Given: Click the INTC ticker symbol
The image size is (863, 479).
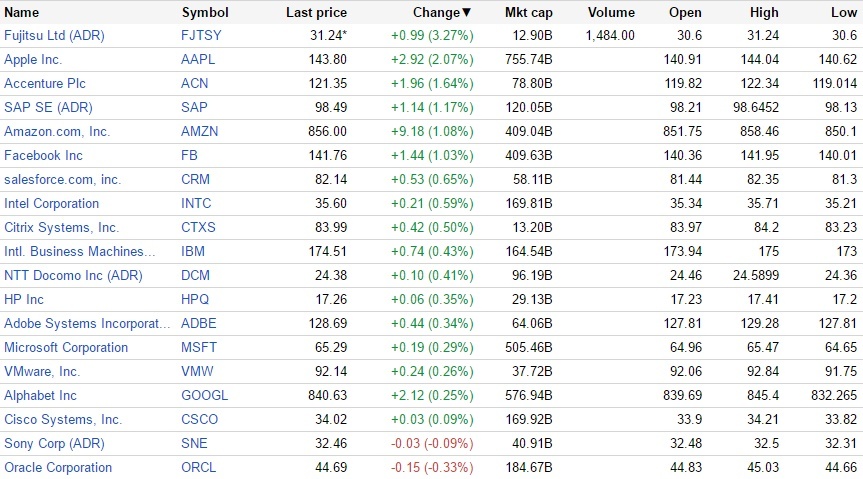Looking at the screenshot, I should pyautogui.click(x=196, y=204).
